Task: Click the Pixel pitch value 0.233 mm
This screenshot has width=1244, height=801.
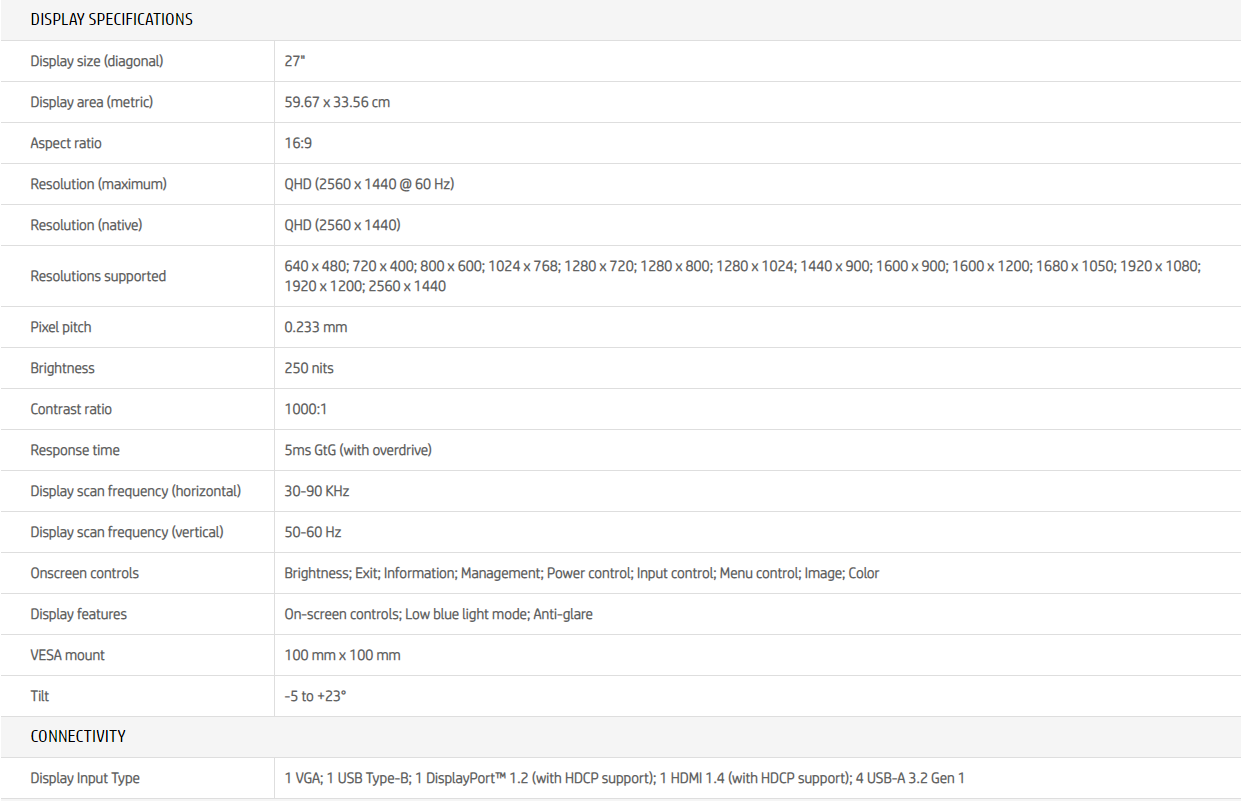Action: pyautogui.click(x=316, y=327)
